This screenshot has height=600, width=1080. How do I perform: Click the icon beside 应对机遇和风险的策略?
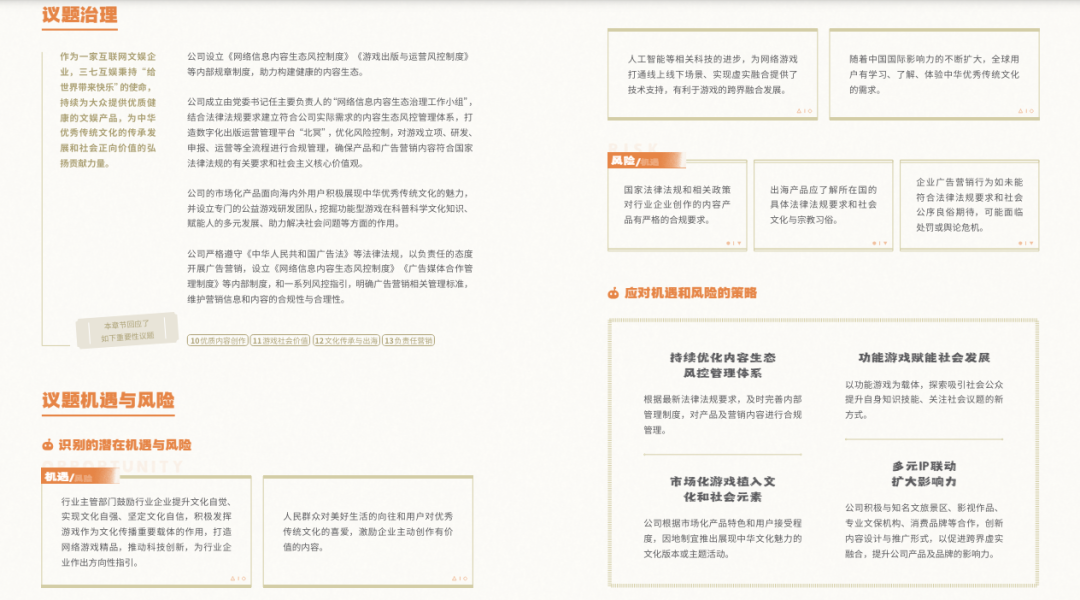[x=613, y=293]
